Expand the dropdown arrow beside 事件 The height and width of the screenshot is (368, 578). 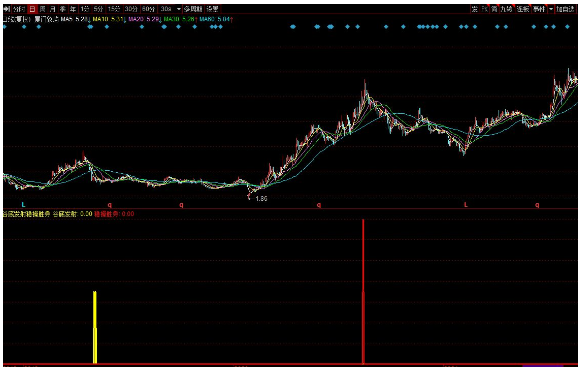(551, 9)
